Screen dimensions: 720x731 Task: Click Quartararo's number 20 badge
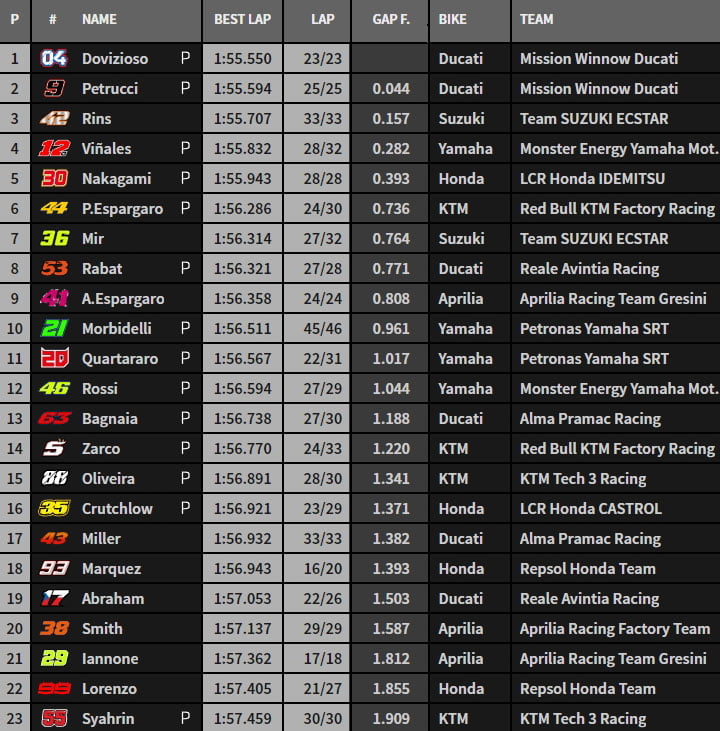[x=54, y=358]
